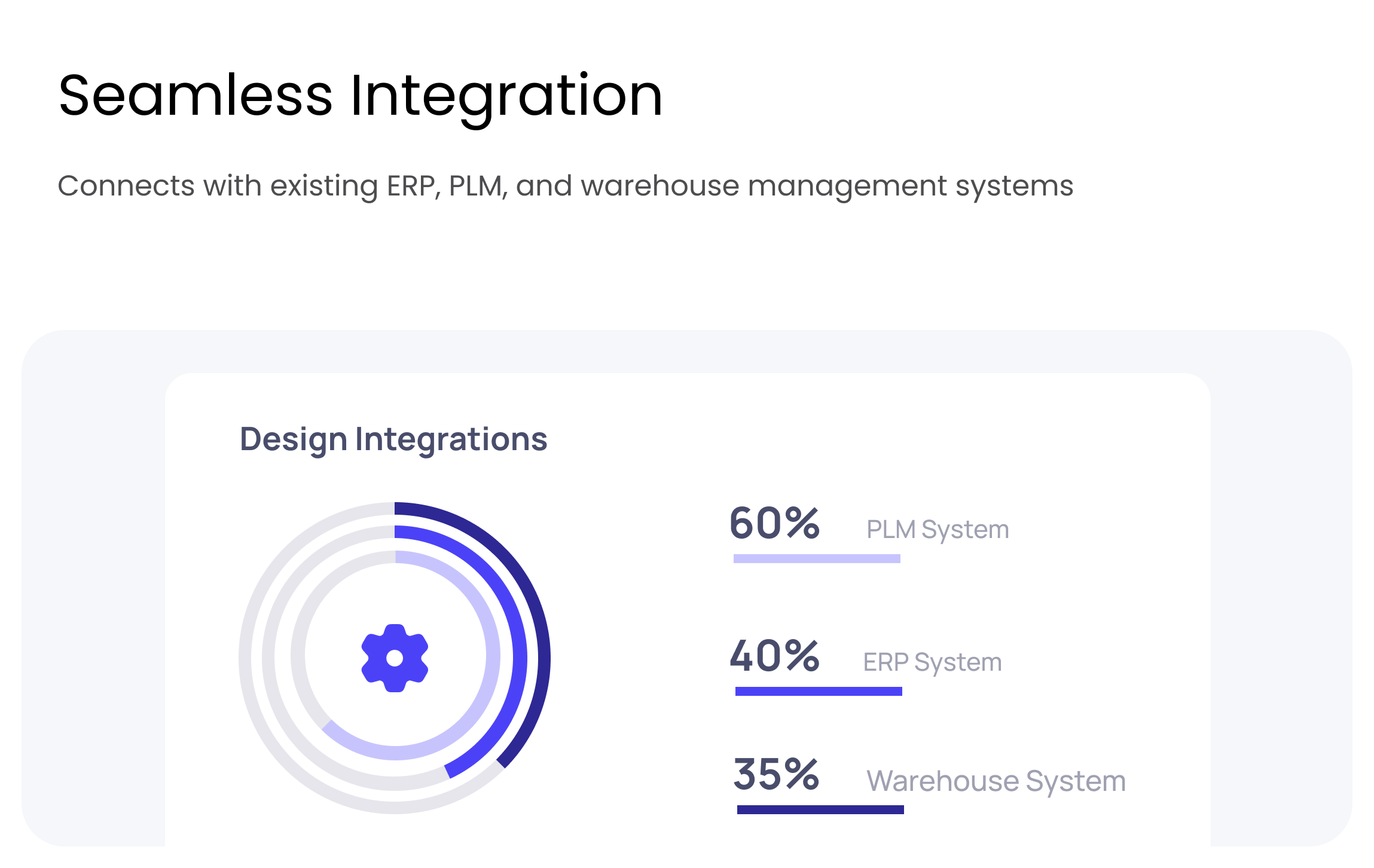Click the gray unfilled part of outer ring
1374x868 pixels.
246,658
